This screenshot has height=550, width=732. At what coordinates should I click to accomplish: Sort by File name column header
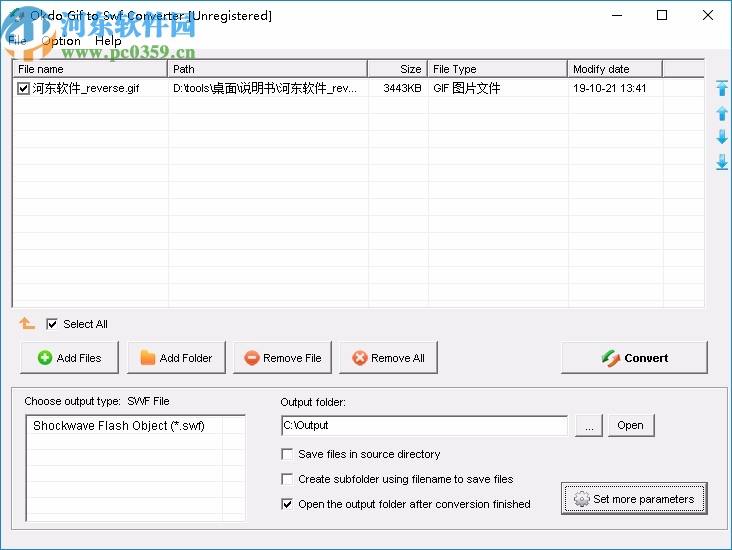[90, 69]
